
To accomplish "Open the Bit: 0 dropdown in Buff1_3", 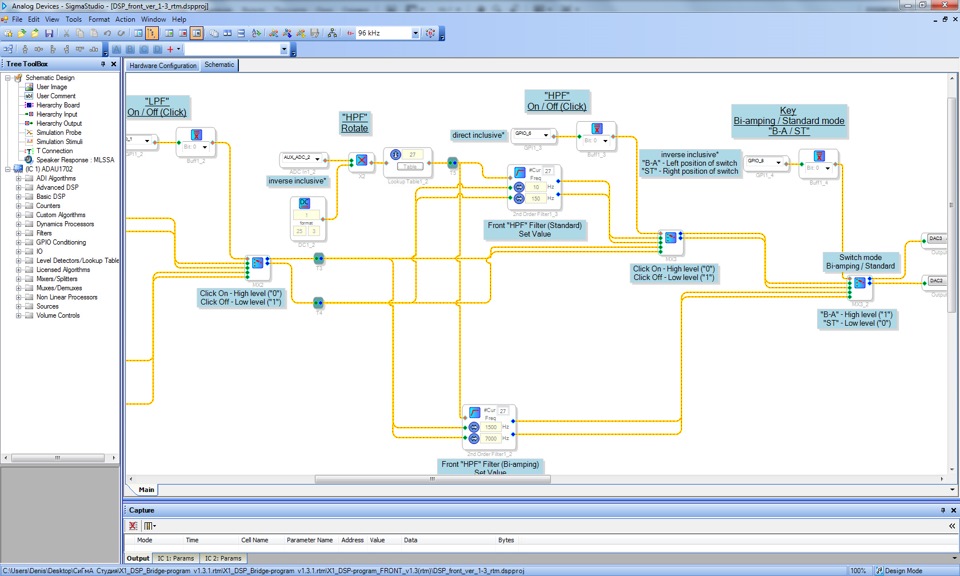I will [605, 141].
